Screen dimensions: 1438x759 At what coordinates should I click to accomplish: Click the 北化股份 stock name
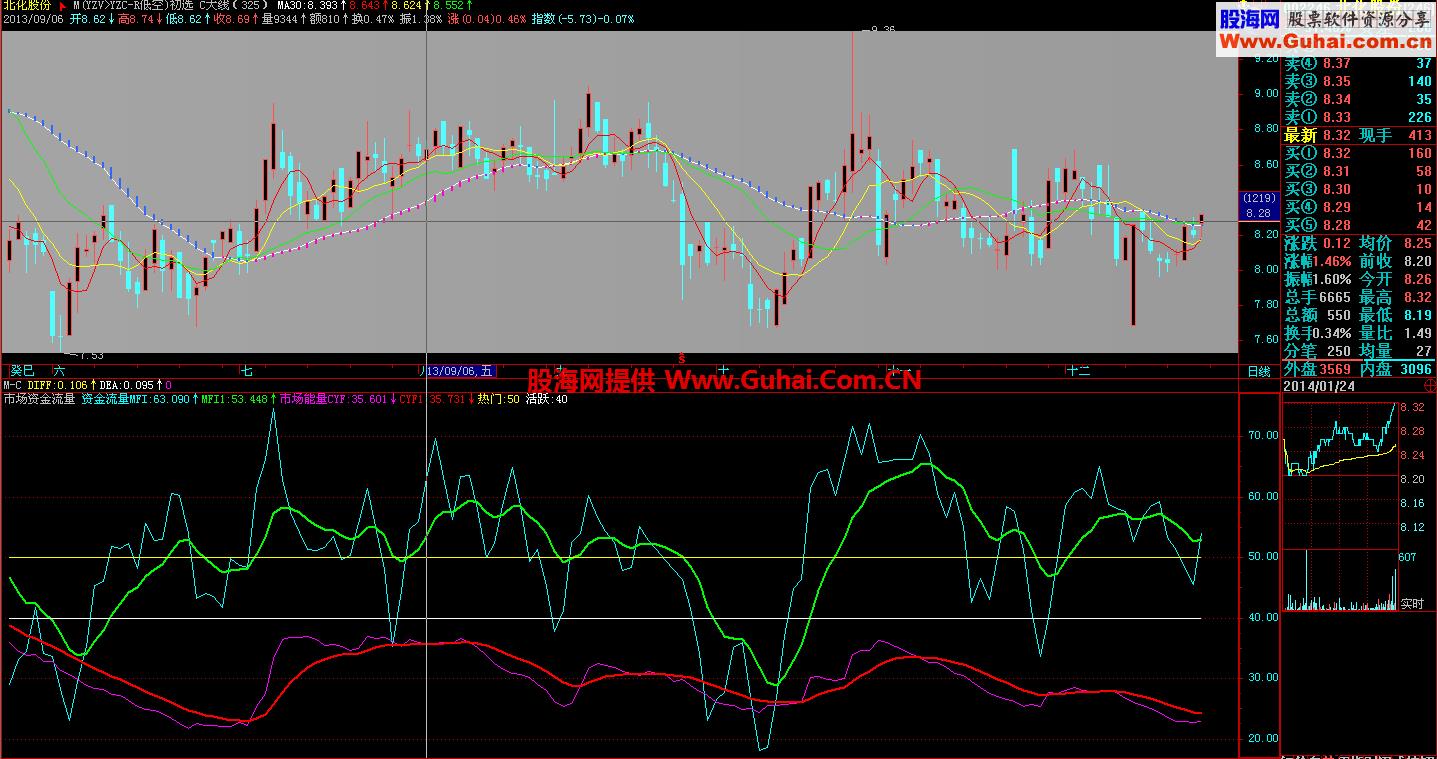click(26, 5)
